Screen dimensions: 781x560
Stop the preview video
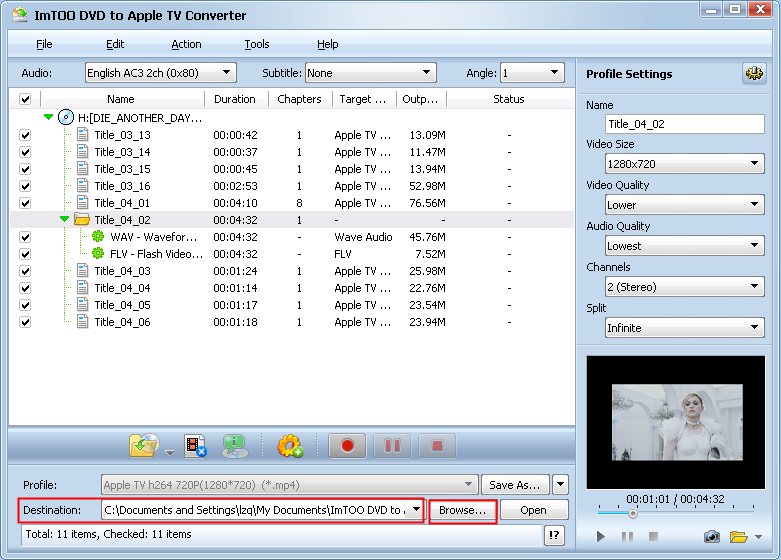[x=653, y=537]
